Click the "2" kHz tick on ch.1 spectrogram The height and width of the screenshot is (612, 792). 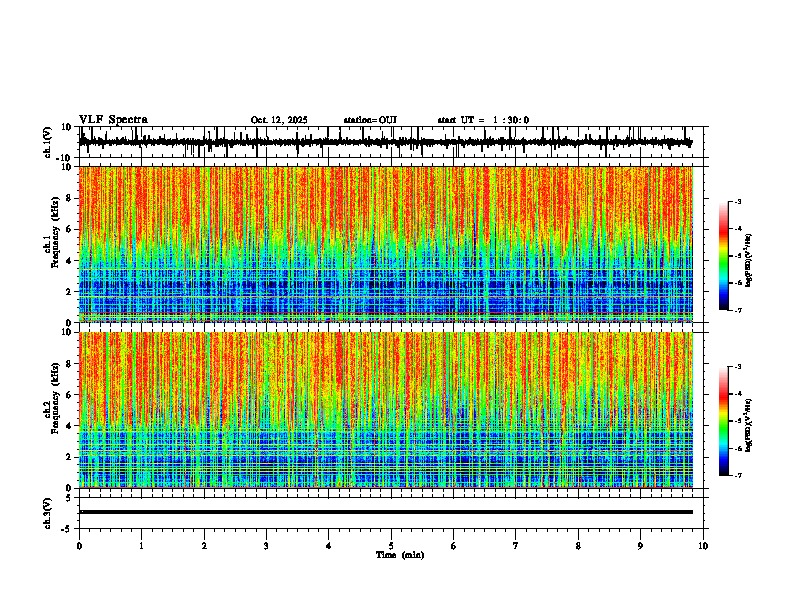69,291
